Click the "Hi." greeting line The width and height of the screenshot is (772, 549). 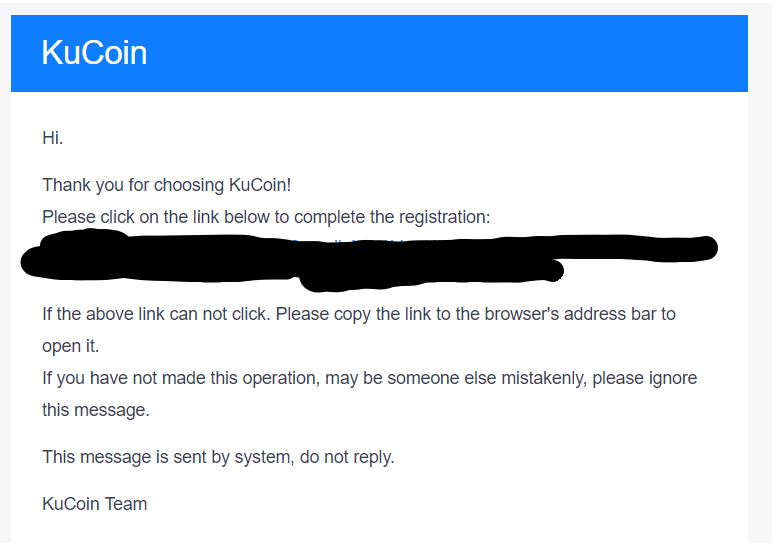pos(53,138)
